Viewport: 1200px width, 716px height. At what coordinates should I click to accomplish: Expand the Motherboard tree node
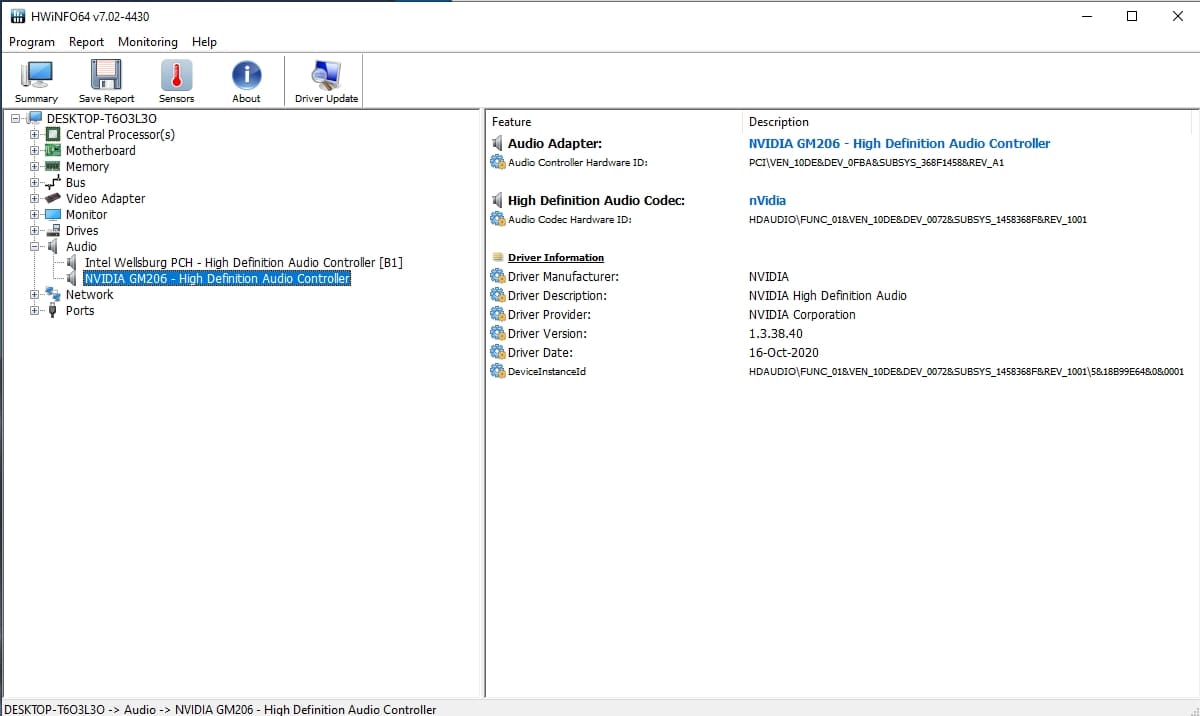pyautogui.click(x=35, y=150)
